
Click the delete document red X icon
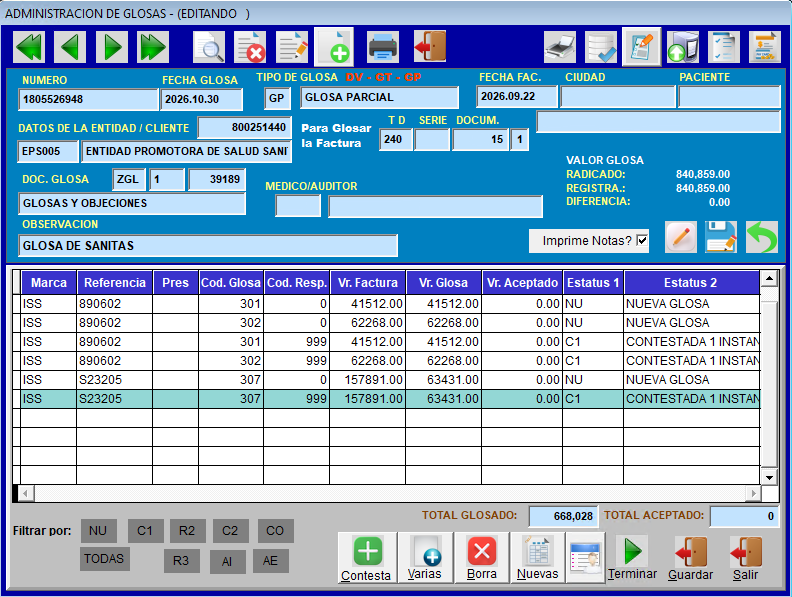251,47
